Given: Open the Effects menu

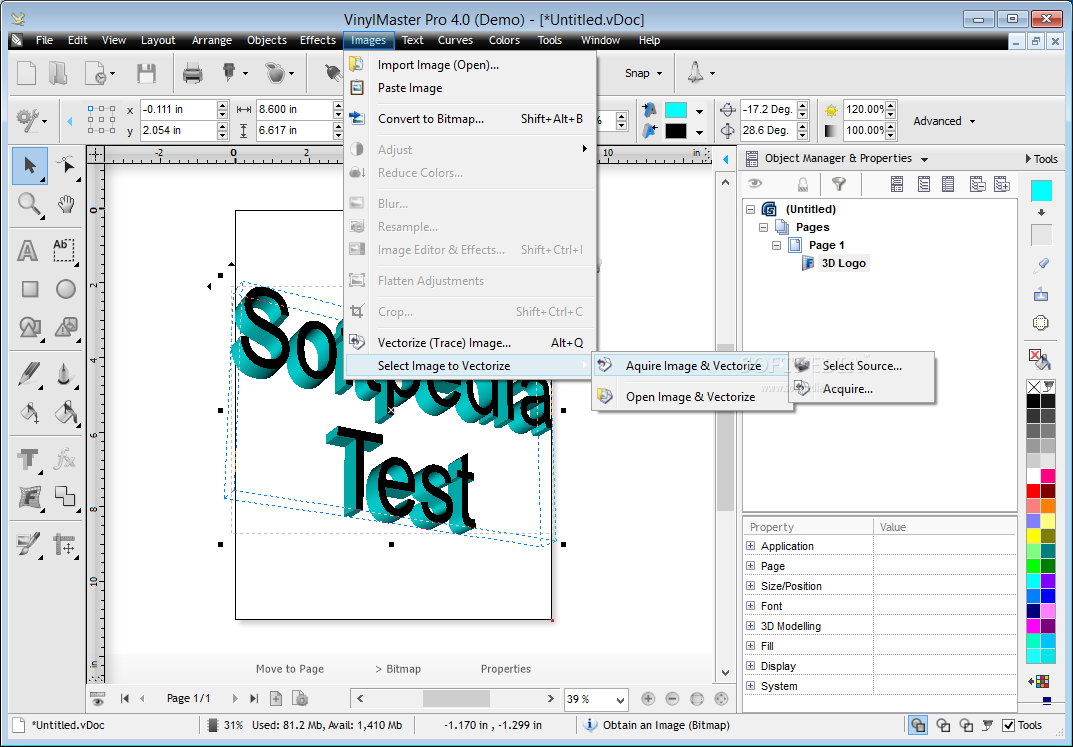Looking at the screenshot, I should tap(318, 40).
